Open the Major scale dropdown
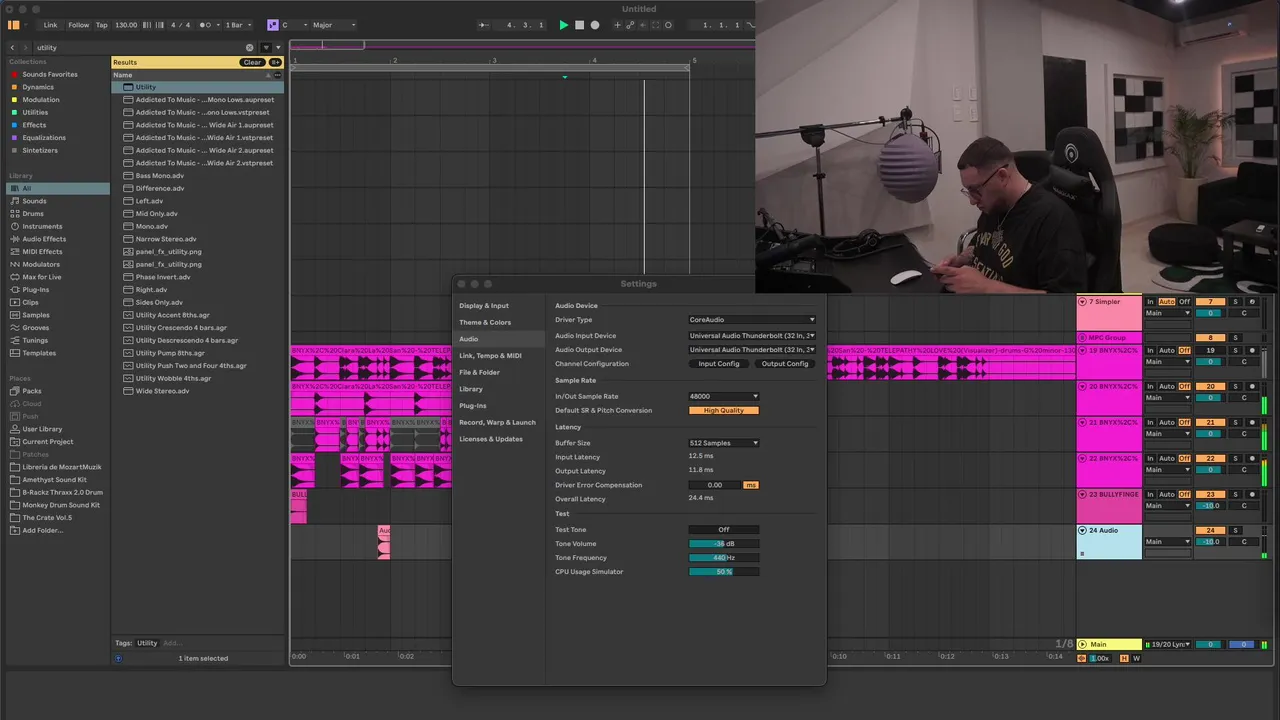The image size is (1280, 720). pos(334,25)
